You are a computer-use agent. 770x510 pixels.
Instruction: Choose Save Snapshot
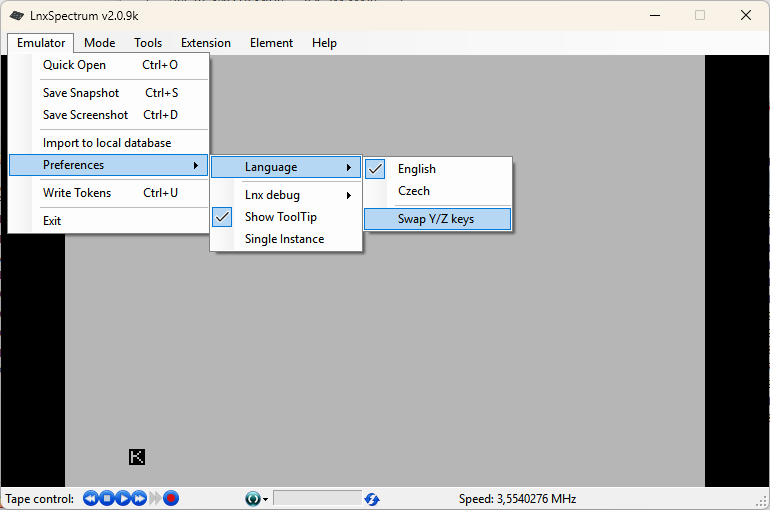[109, 93]
